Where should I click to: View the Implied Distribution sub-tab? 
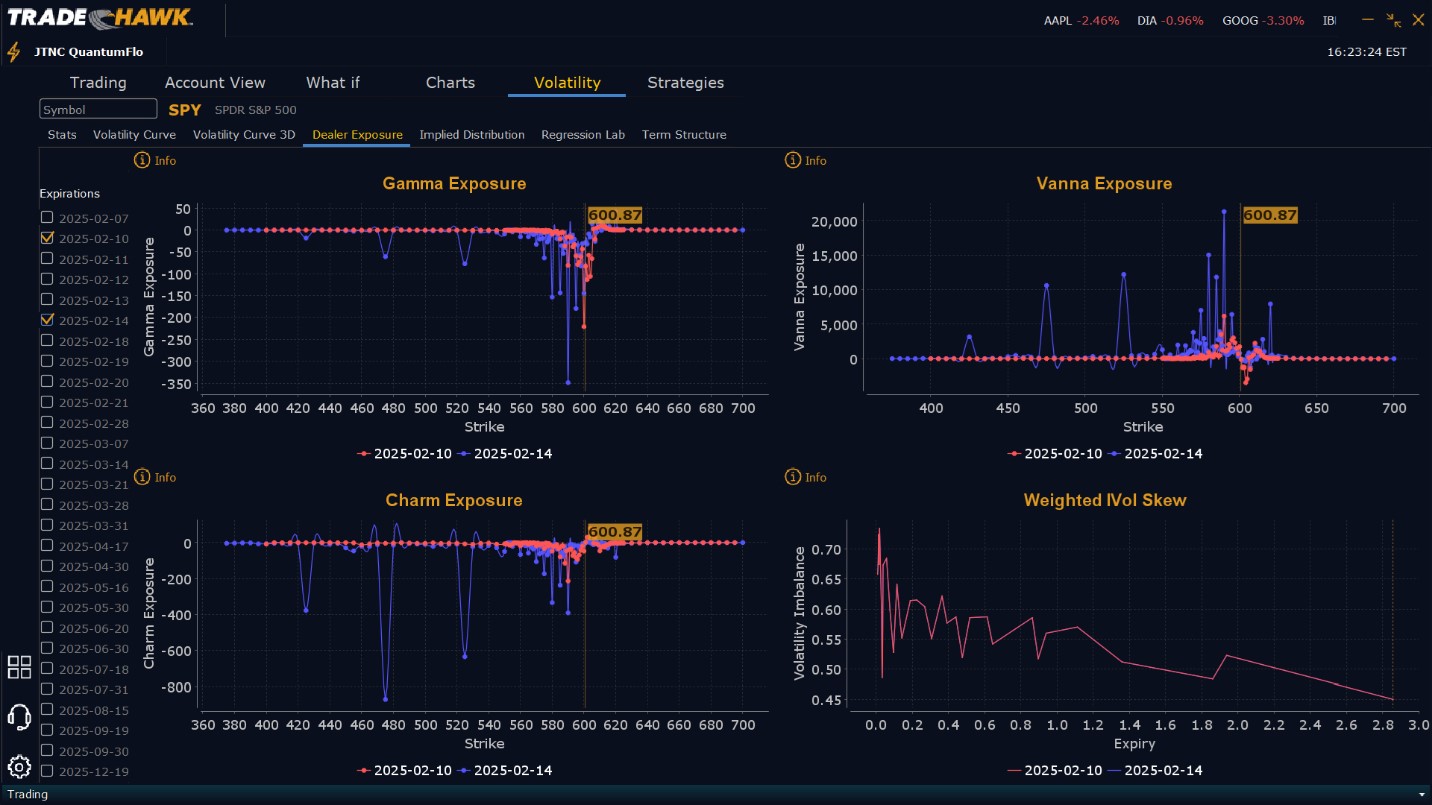(x=472, y=134)
